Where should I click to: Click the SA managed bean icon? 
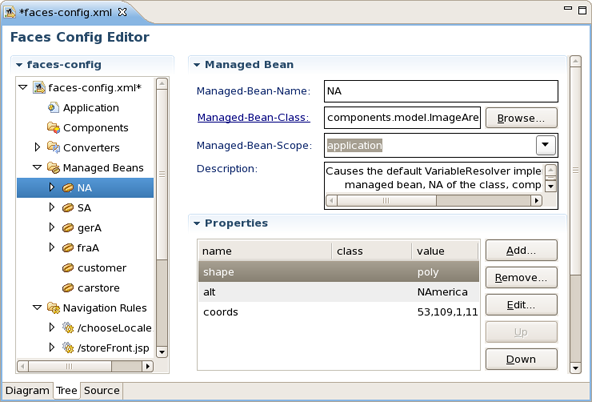click(68, 208)
